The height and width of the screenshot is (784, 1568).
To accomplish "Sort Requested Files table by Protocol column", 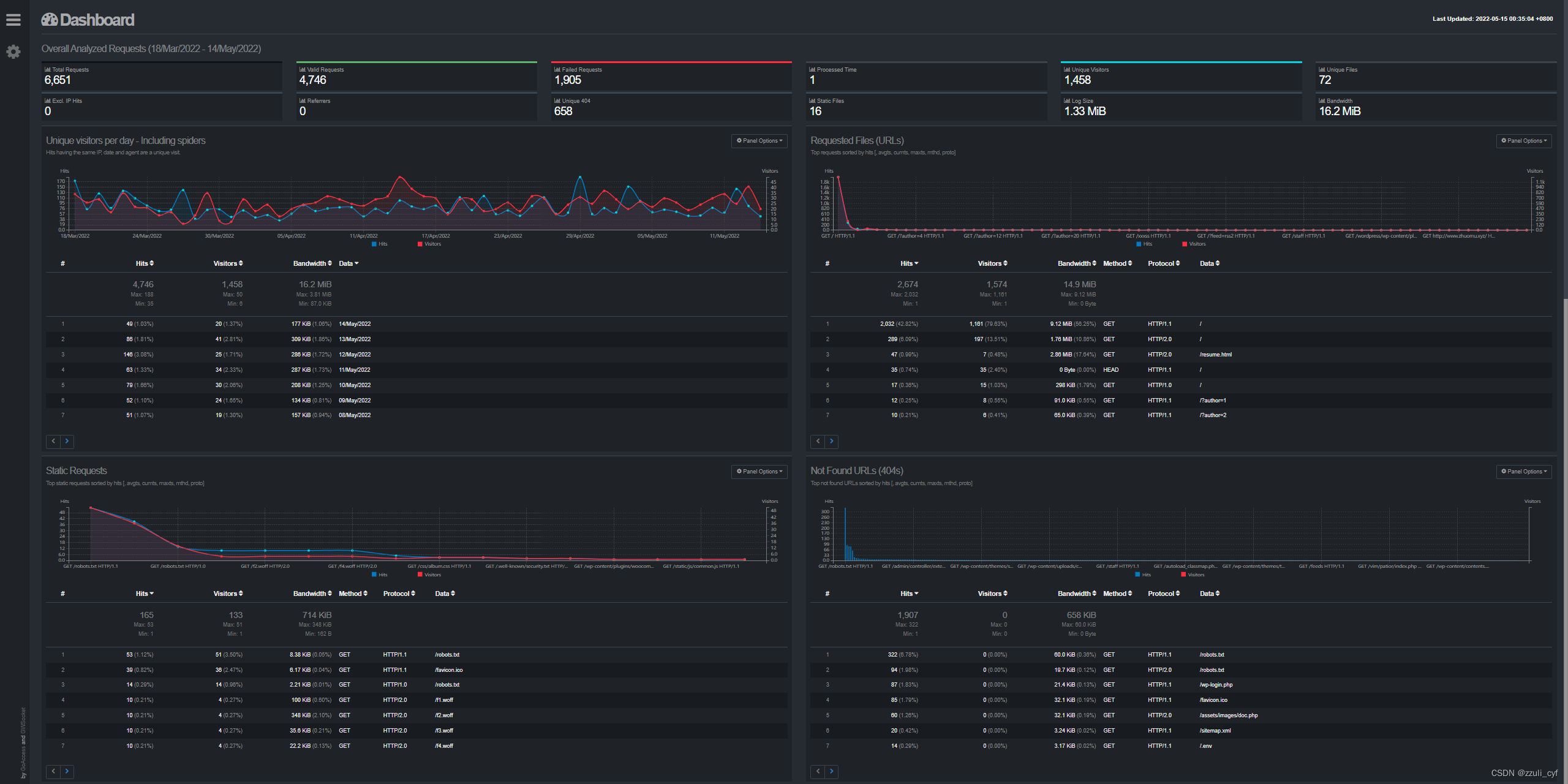I will point(1163,263).
